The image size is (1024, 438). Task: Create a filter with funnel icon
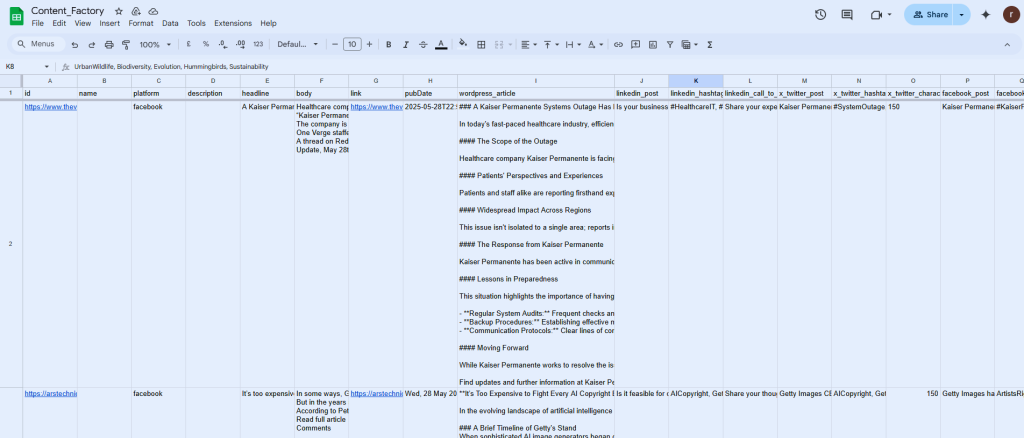670,44
